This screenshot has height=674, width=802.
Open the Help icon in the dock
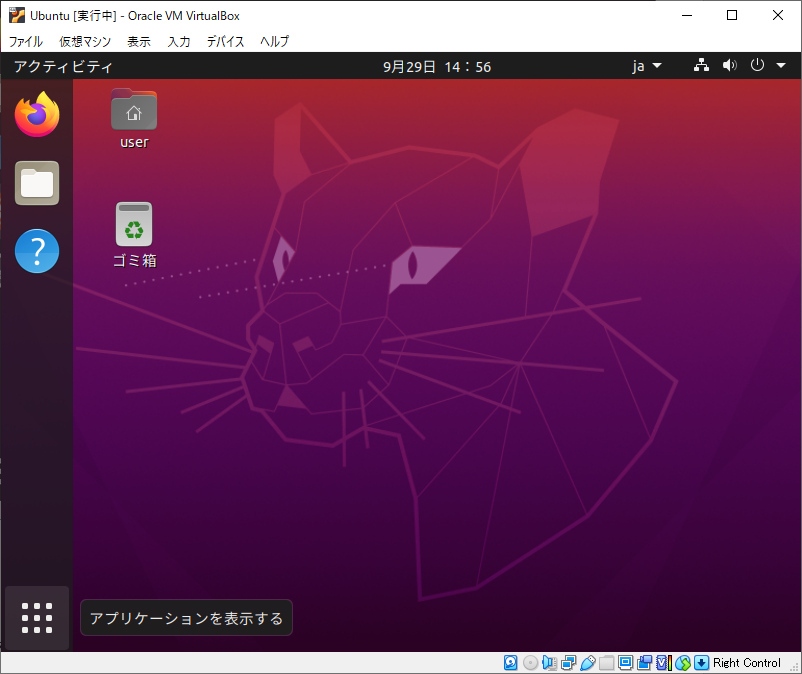click(x=37, y=251)
